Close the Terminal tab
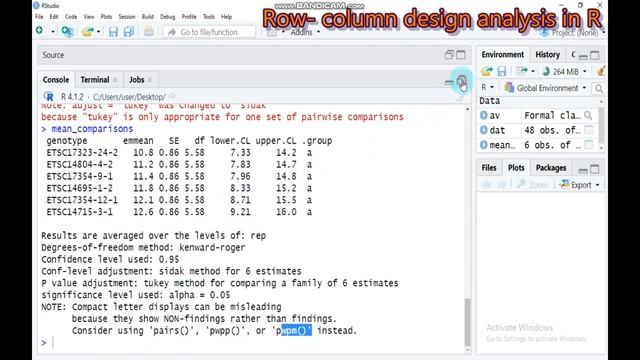 (115, 80)
